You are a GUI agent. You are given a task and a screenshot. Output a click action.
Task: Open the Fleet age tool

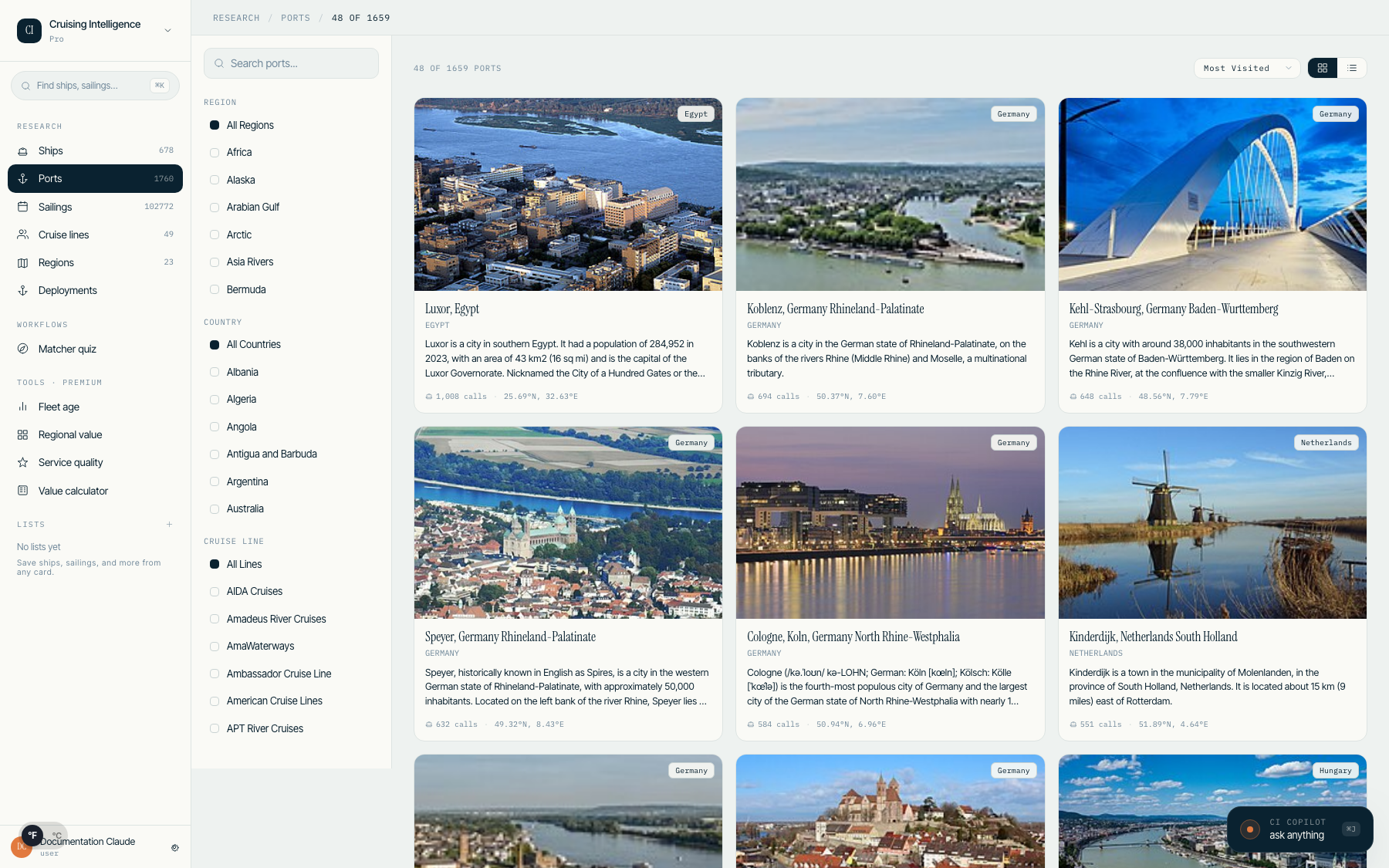coord(95,407)
